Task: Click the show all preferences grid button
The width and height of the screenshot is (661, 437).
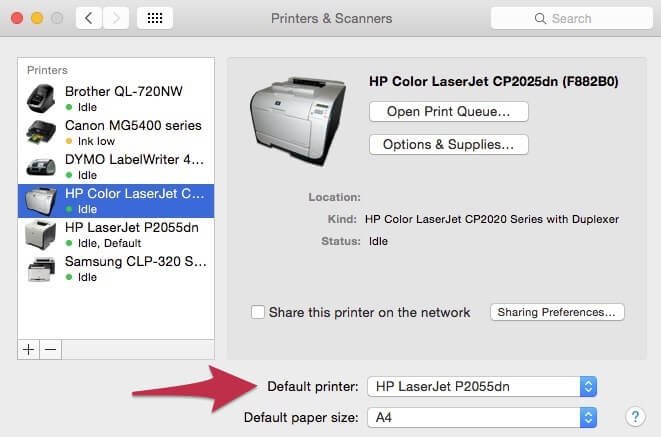Action: pos(155,18)
